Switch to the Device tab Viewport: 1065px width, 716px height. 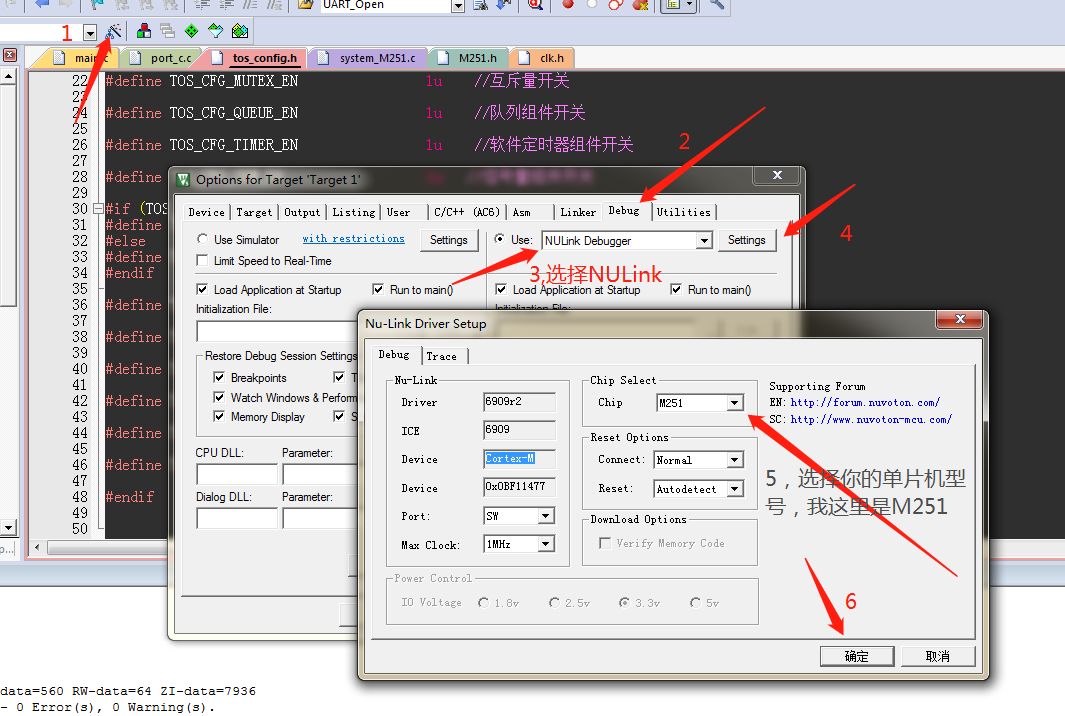click(x=206, y=212)
